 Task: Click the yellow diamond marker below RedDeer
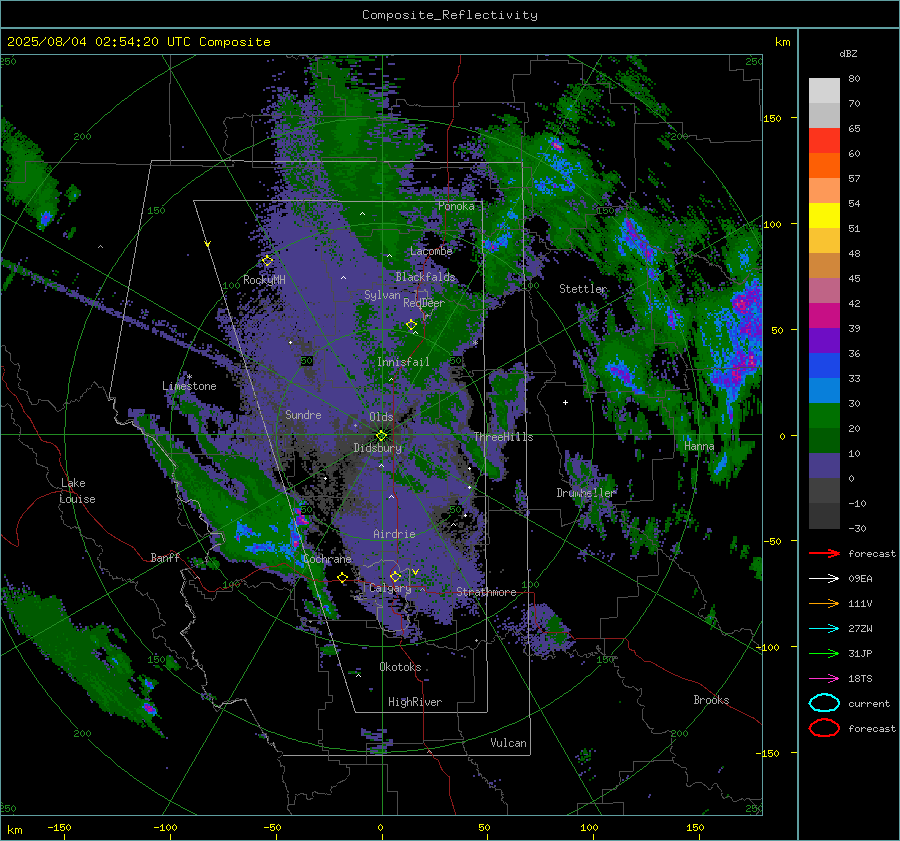412,325
